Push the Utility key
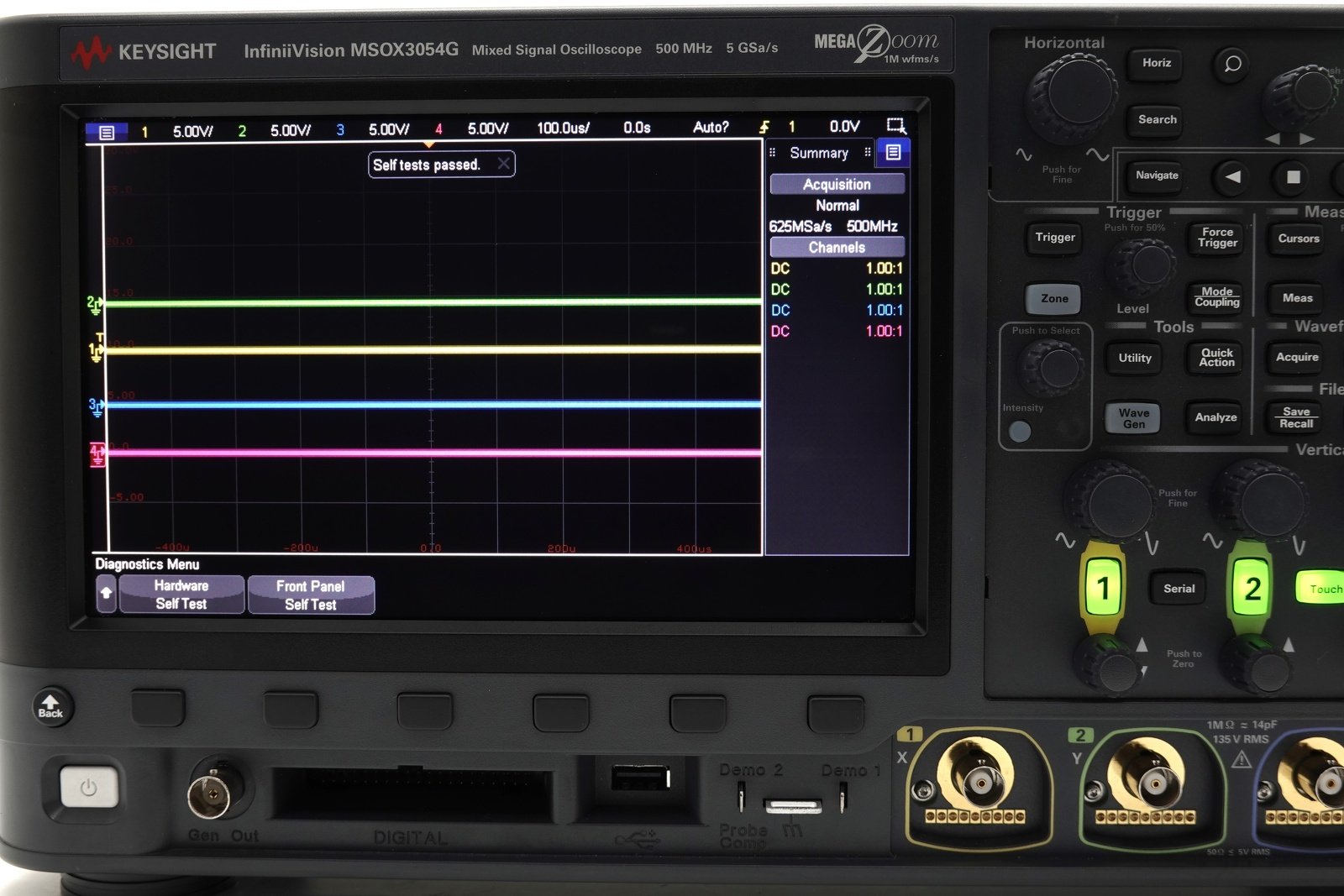The width and height of the screenshot is (1344, 896). 1134,358
